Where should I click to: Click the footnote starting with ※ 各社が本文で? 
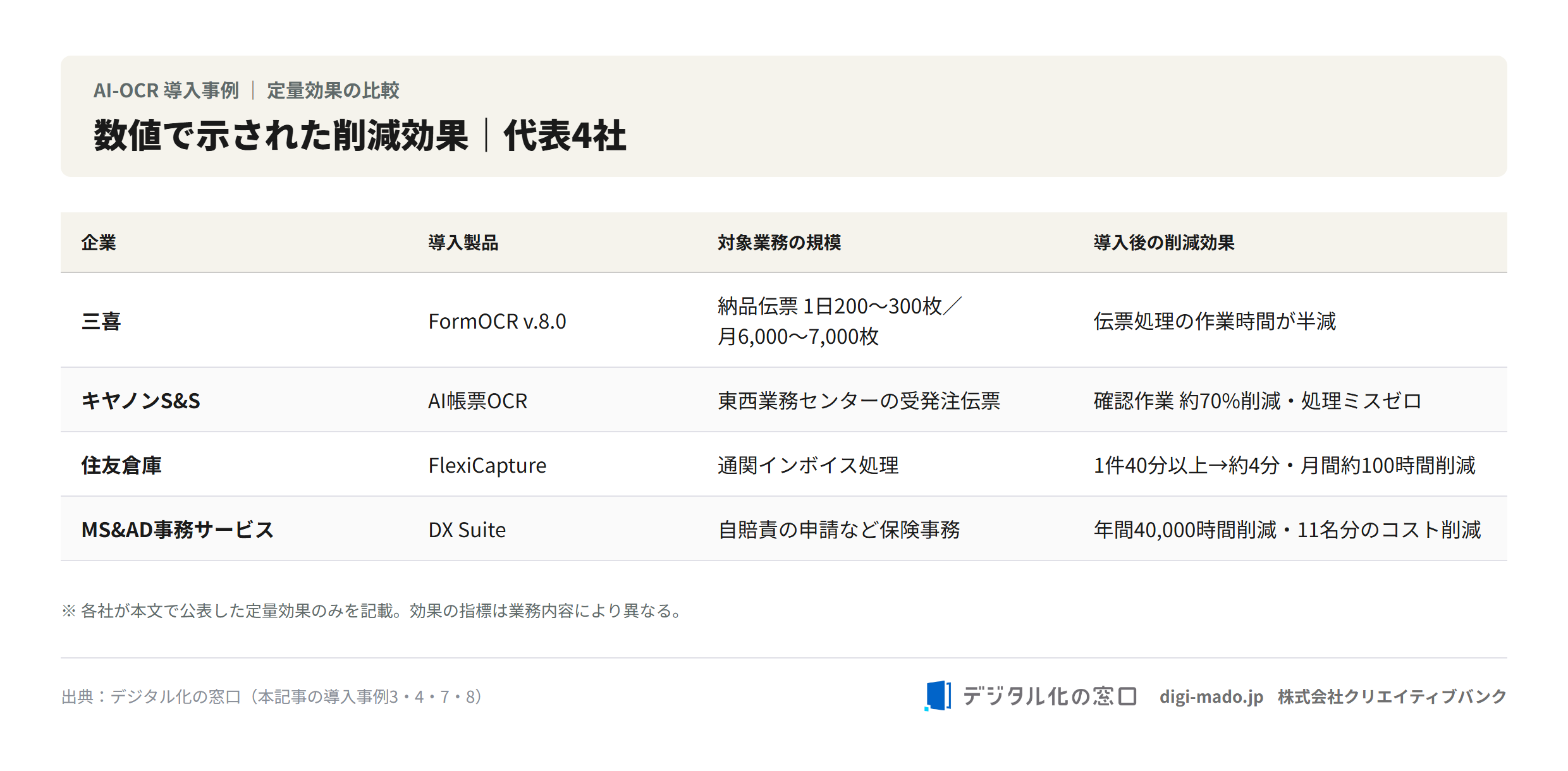pos(371,610)
